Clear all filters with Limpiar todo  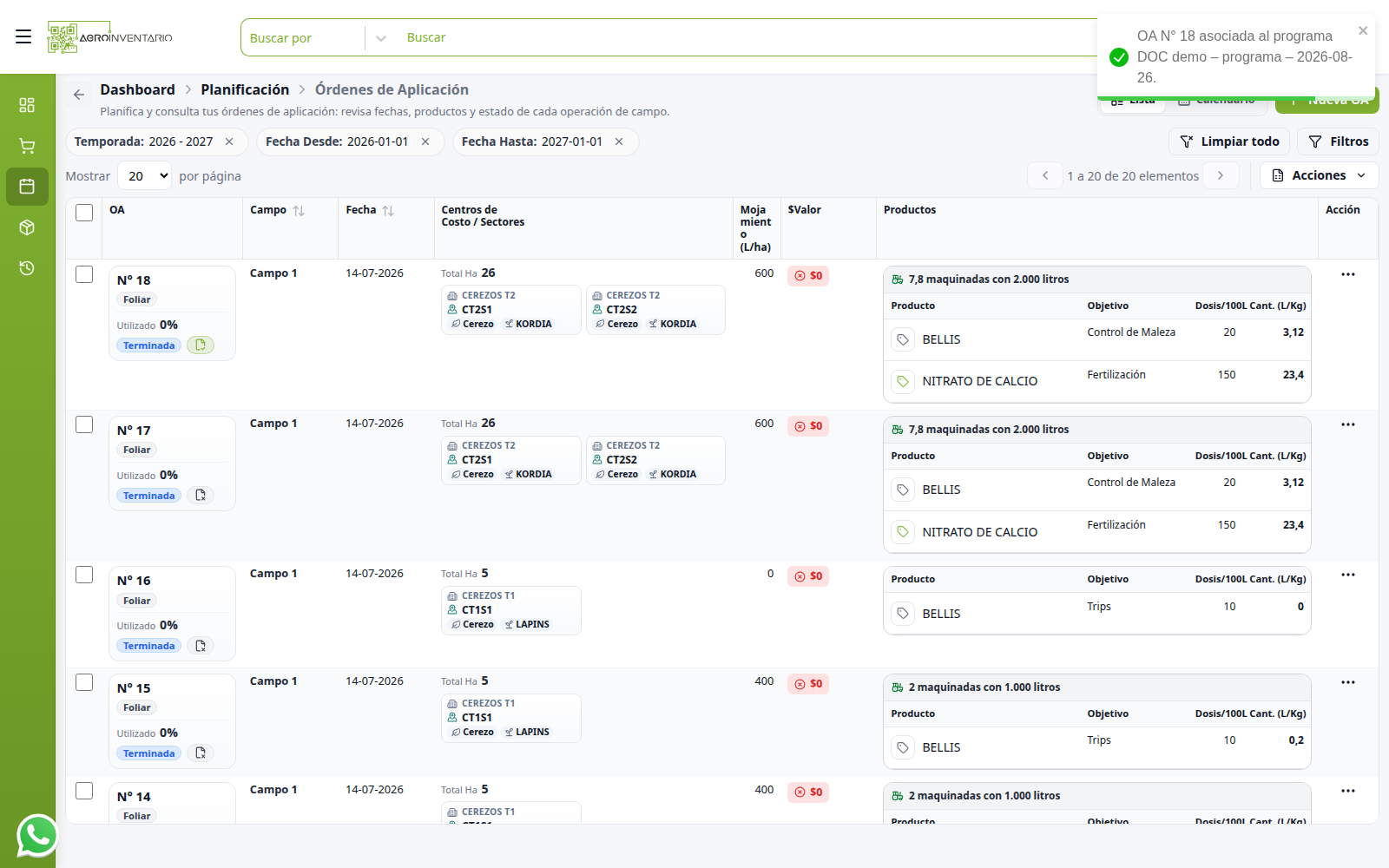tap(1229, 141)
